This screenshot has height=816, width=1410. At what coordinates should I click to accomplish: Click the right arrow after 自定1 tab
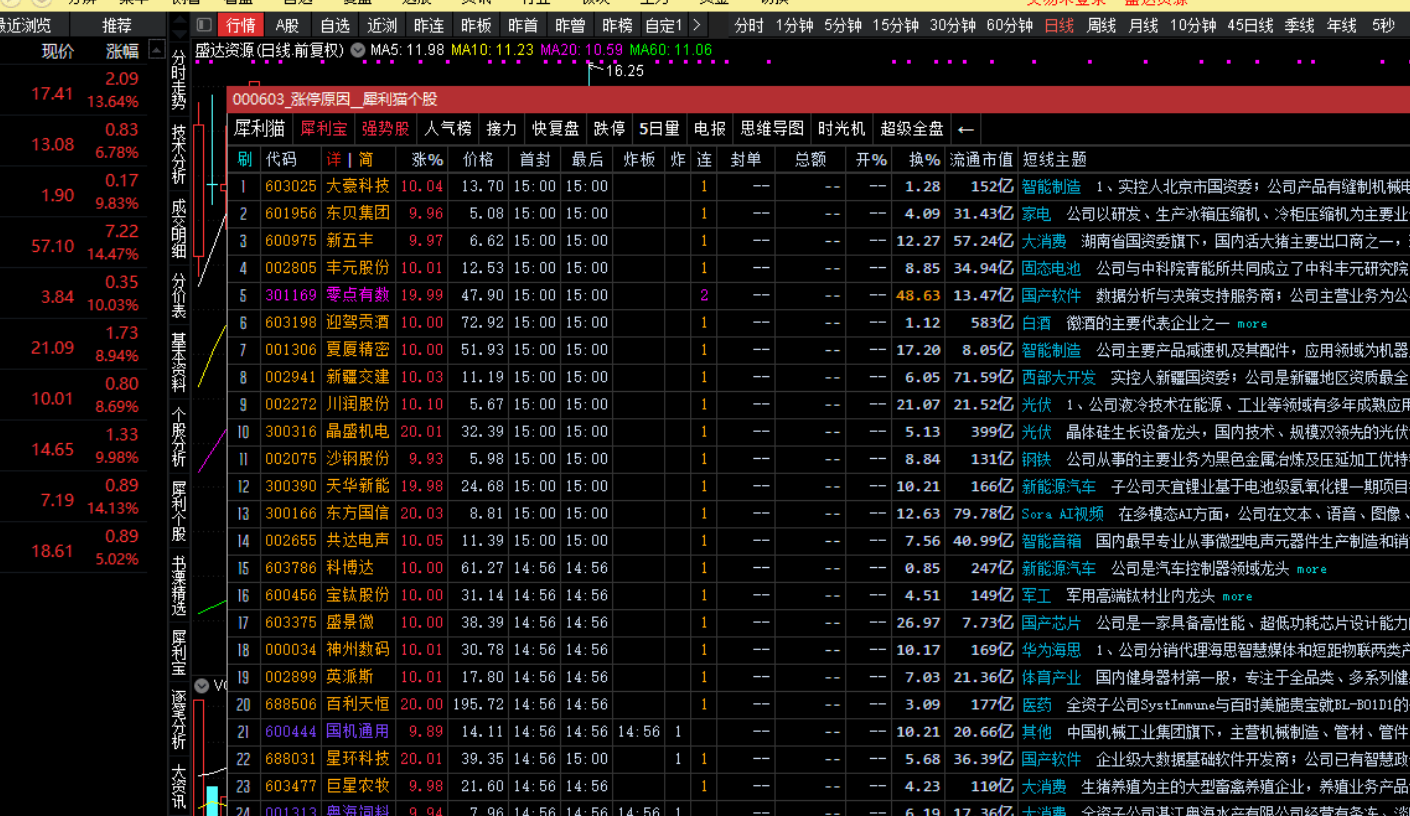click(x=697, y=25)
